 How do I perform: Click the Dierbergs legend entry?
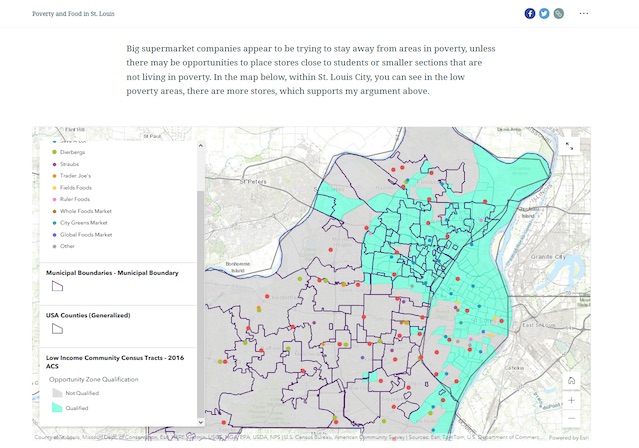(68, 152)
